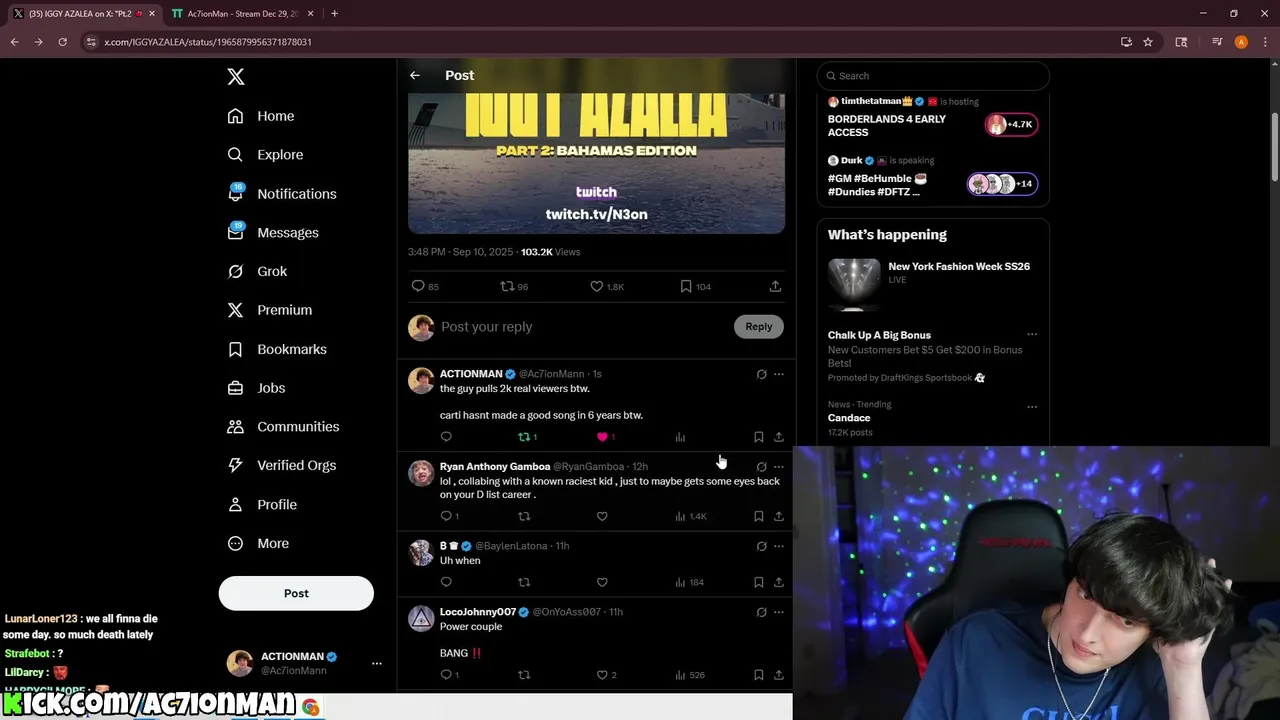Open more options on LocoJohnny007 reply
This screenshot has width=1280, height=720.
779,612
